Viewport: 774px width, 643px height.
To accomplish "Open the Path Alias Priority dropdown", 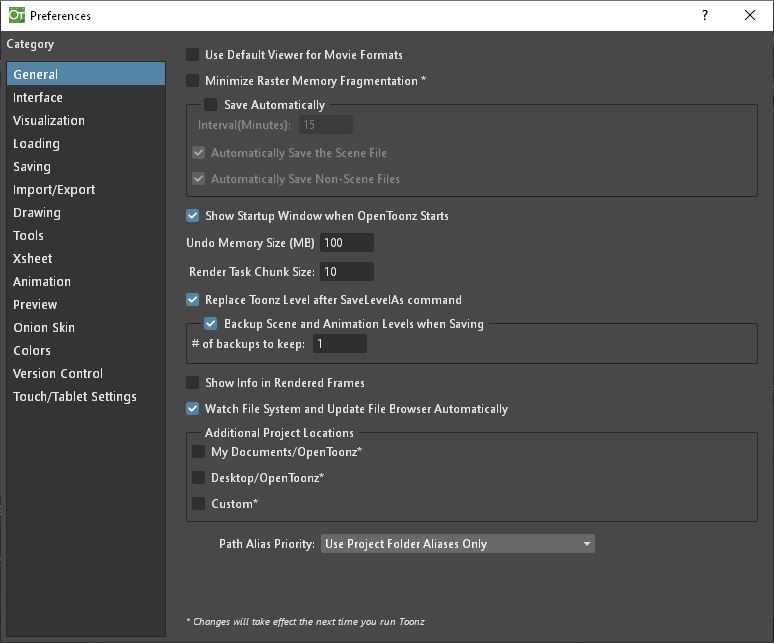I will [458, 544].
